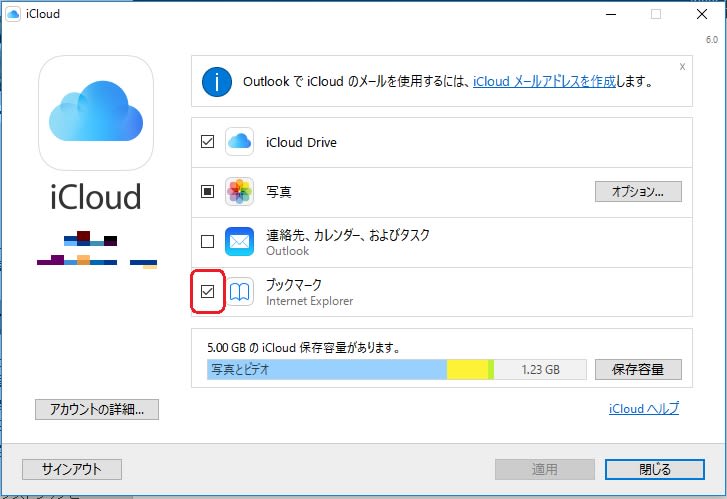Click the iCloud Drive cloud icon

[x=239, y=141]
